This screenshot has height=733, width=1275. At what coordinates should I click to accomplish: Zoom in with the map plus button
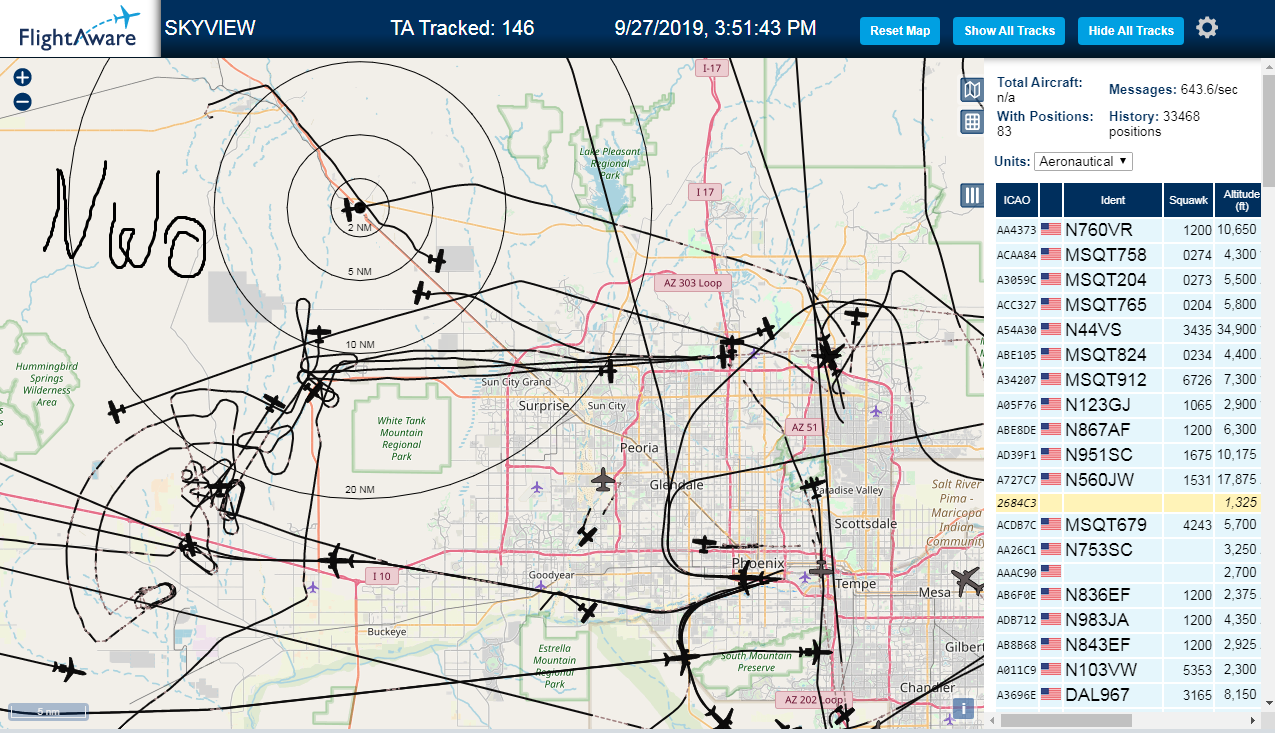tap(23, 77)
